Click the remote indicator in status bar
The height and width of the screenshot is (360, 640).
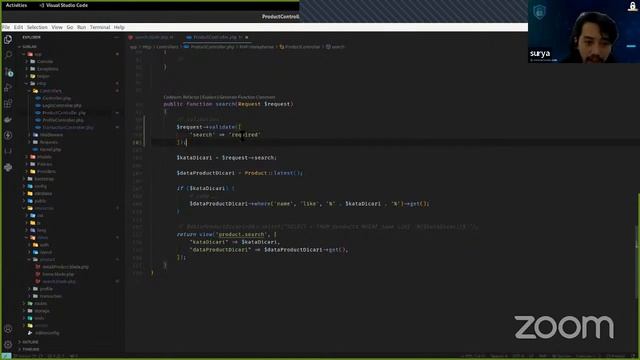click(x=6, y=356)
